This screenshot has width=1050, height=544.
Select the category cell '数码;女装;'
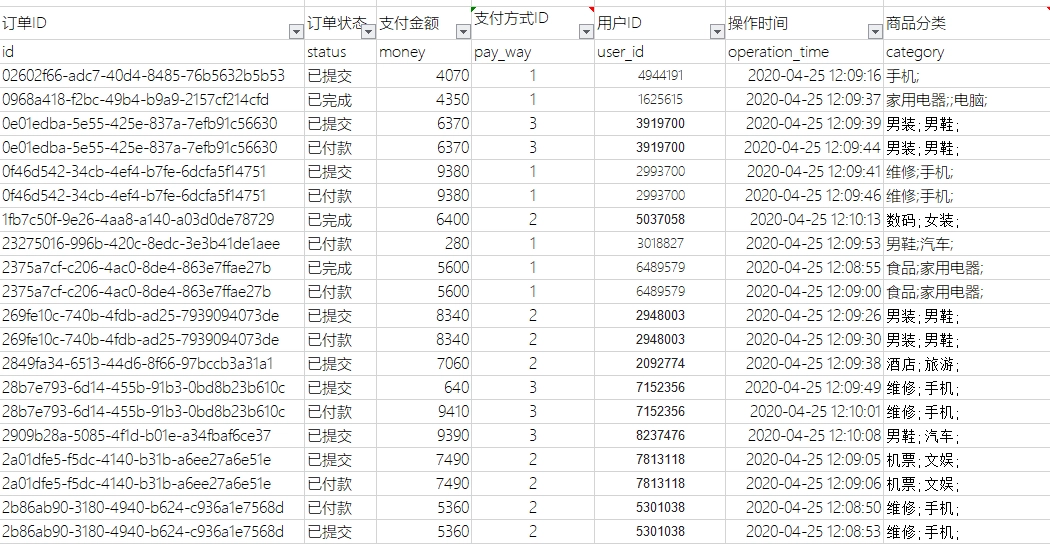pyautogui.click(x=967, y=220)
